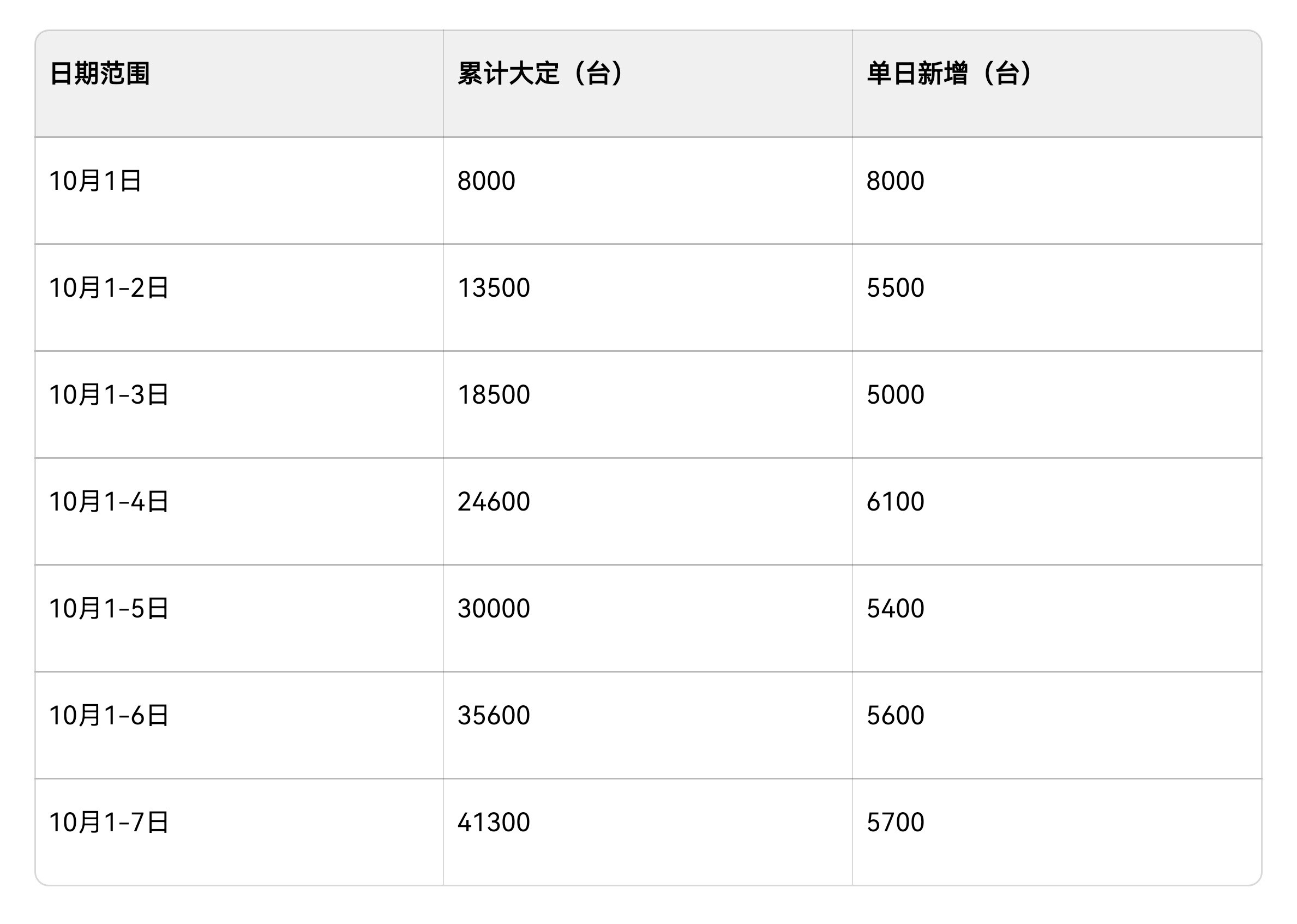Click cumulative value 41300

[x=493, y=823]
